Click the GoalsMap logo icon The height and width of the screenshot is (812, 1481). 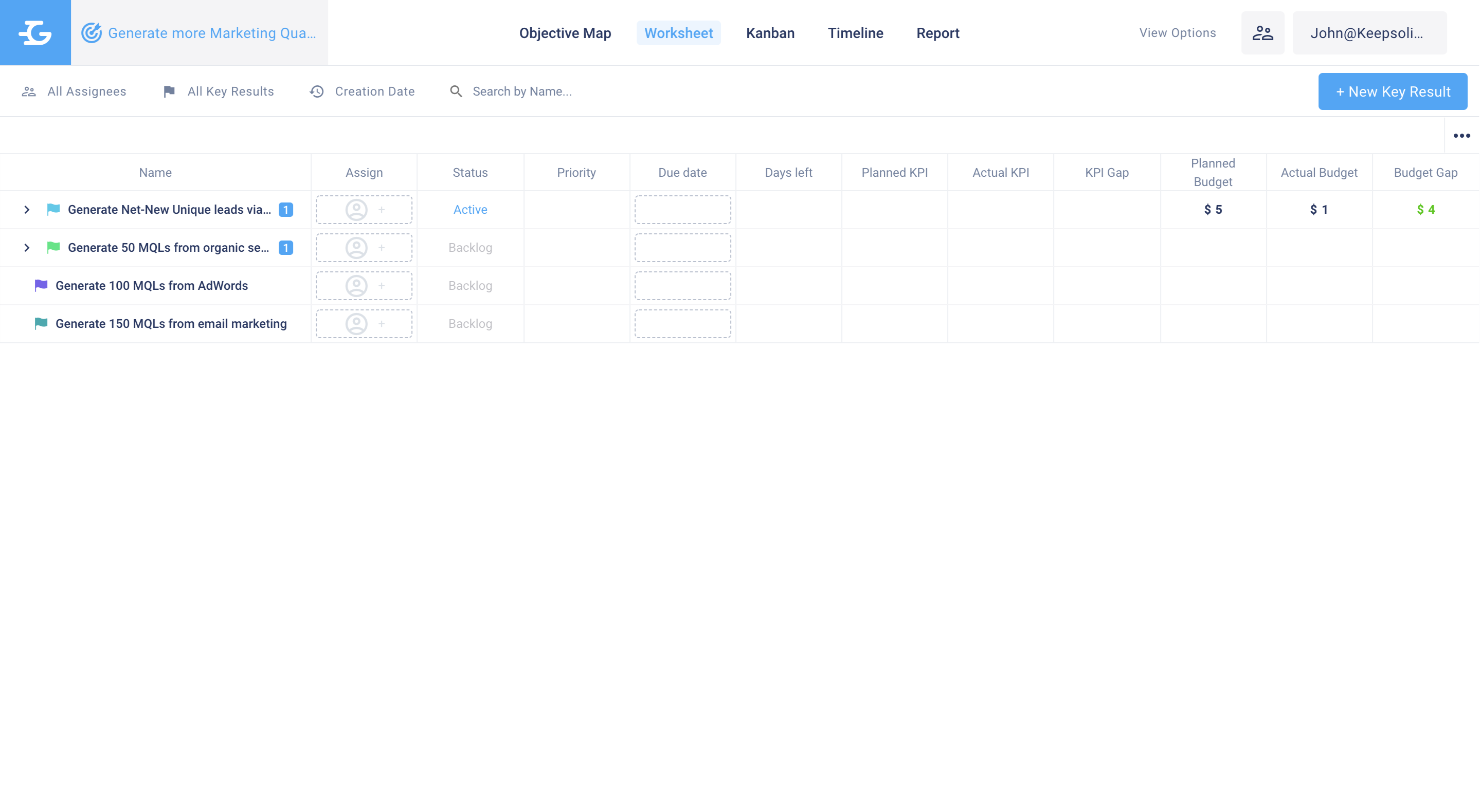(x=35, y=33)
